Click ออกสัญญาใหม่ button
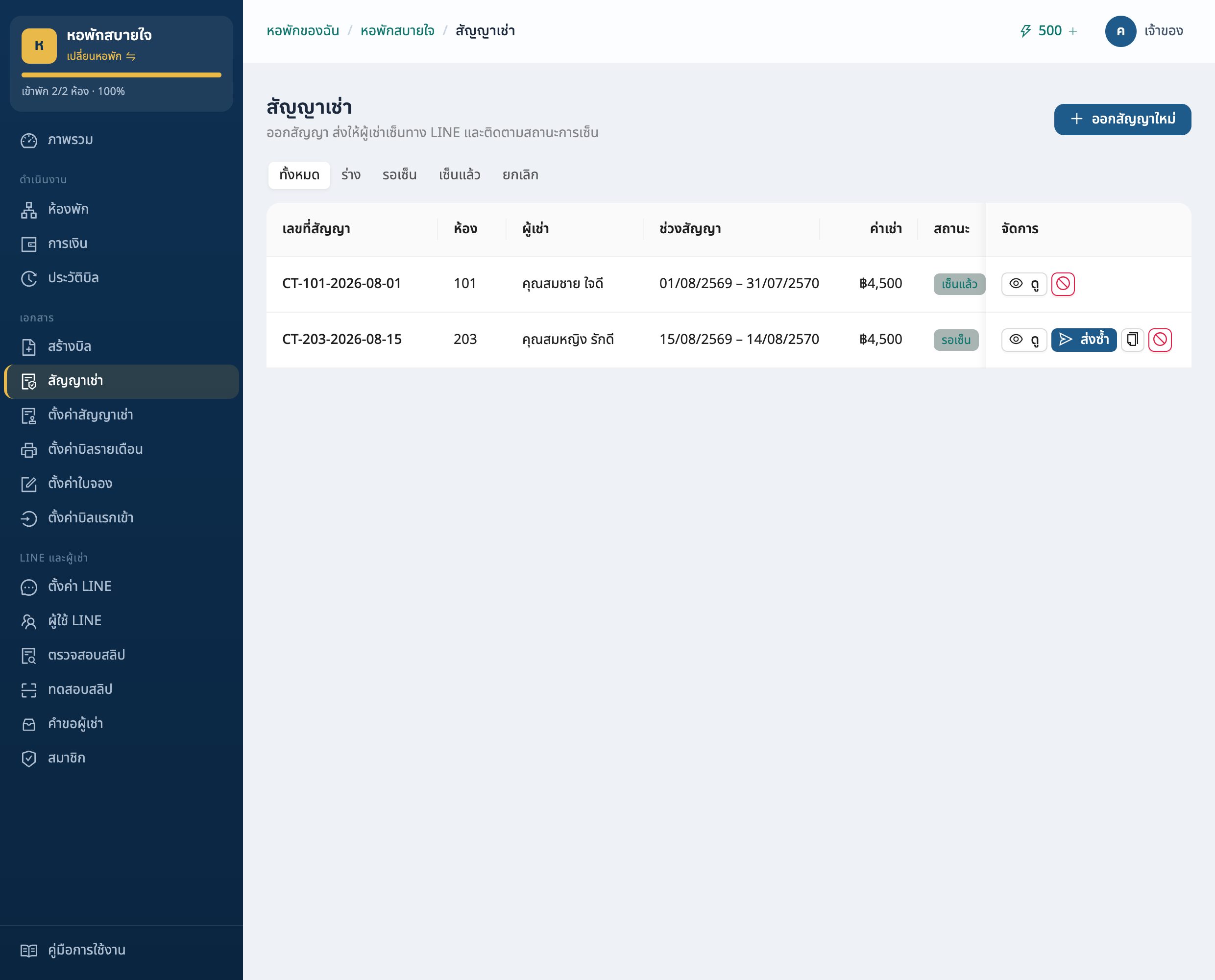 (1122, 119)
